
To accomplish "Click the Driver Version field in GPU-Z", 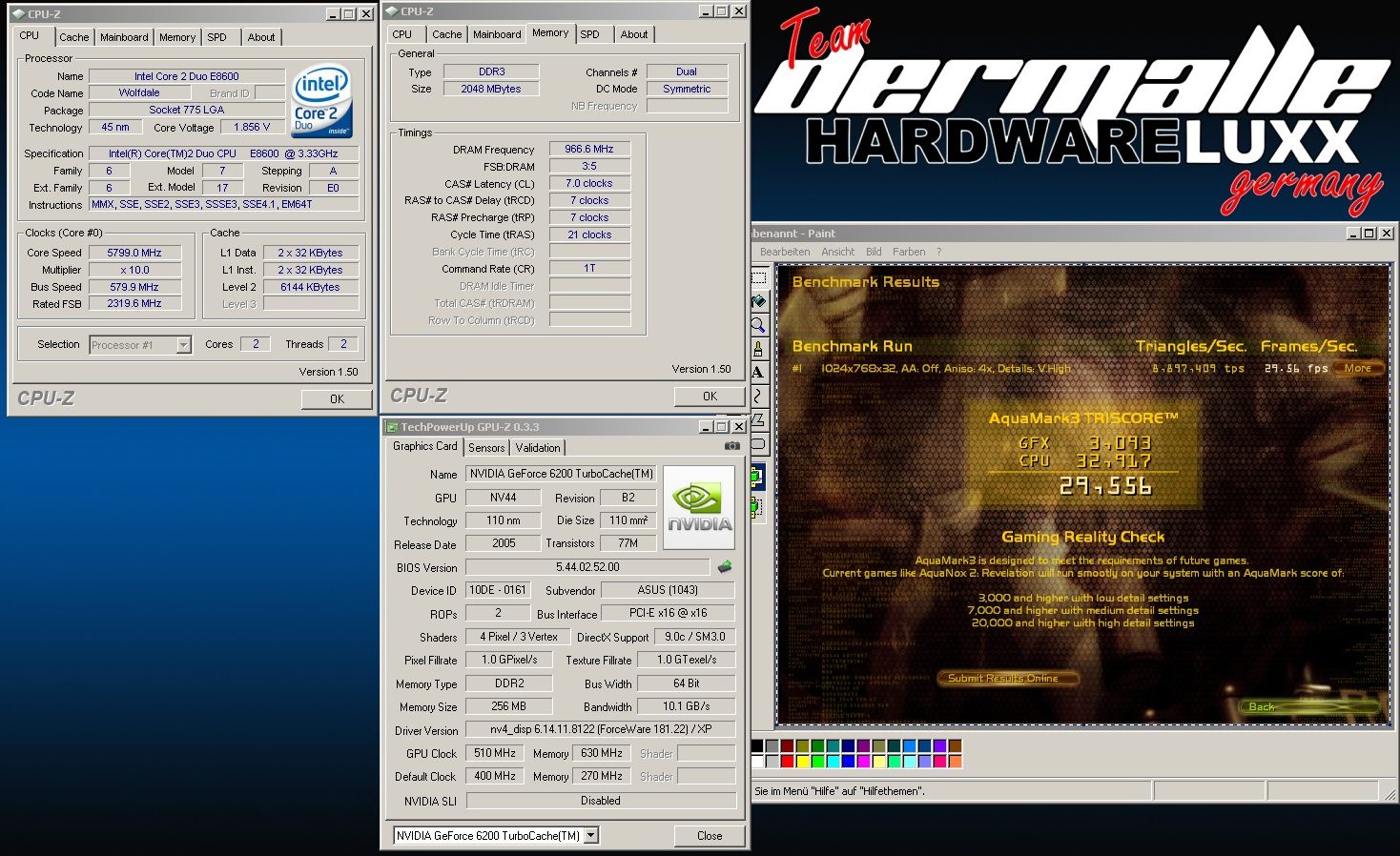I will click(x=601, y=729).
